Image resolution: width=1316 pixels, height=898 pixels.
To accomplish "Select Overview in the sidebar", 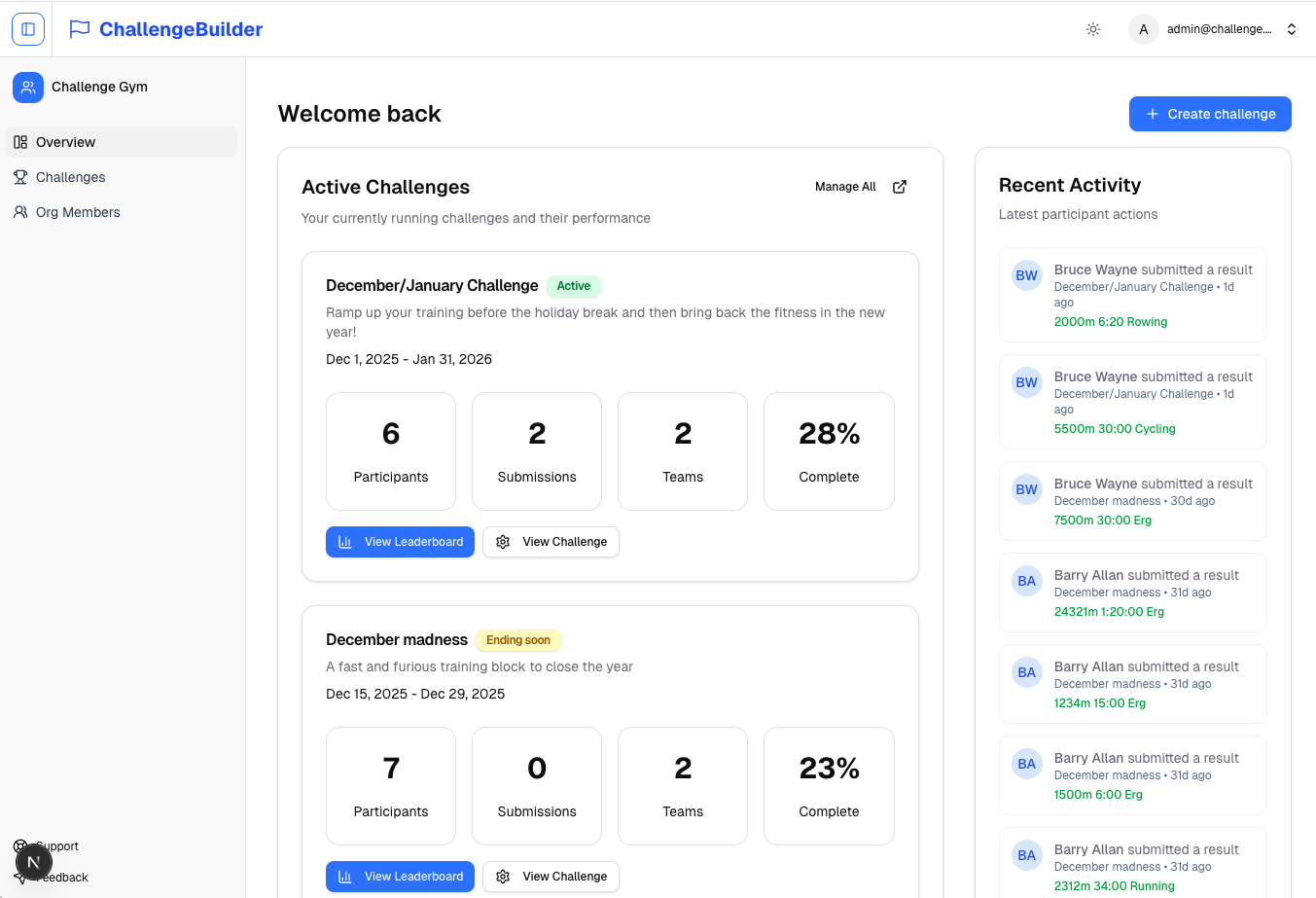I will 66,142.
